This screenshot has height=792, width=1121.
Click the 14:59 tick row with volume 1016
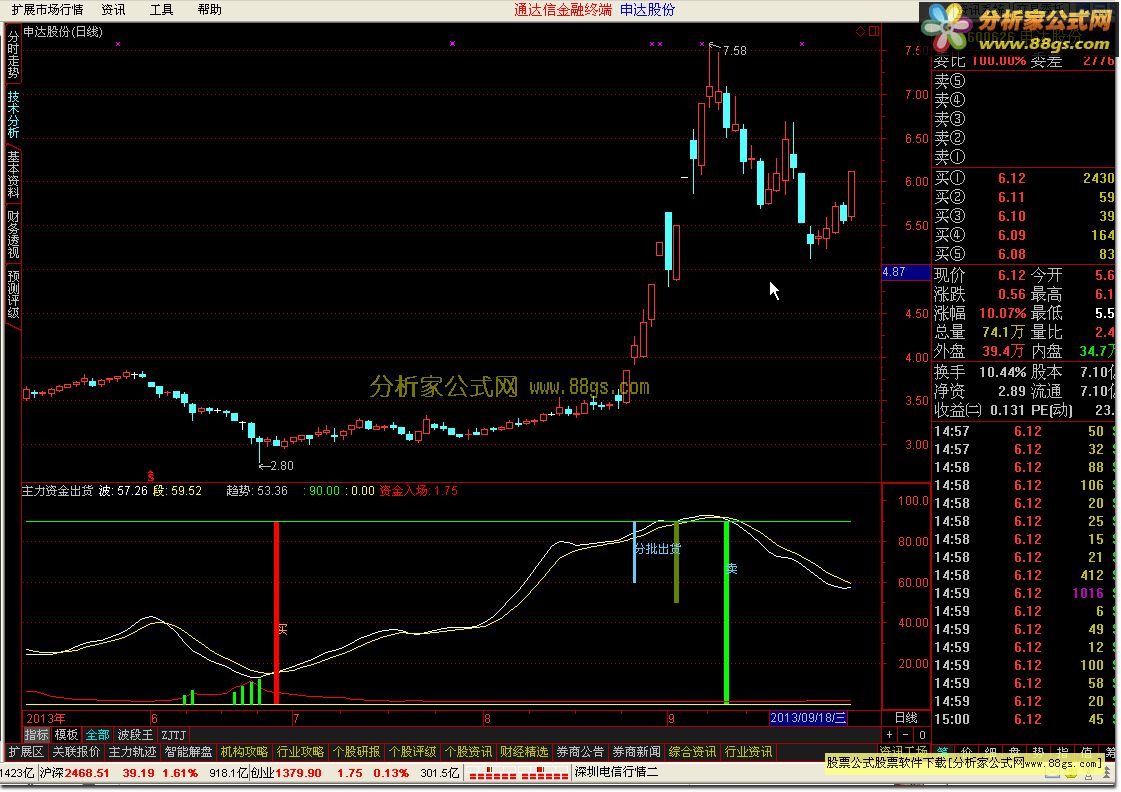tap(1024, 593)
